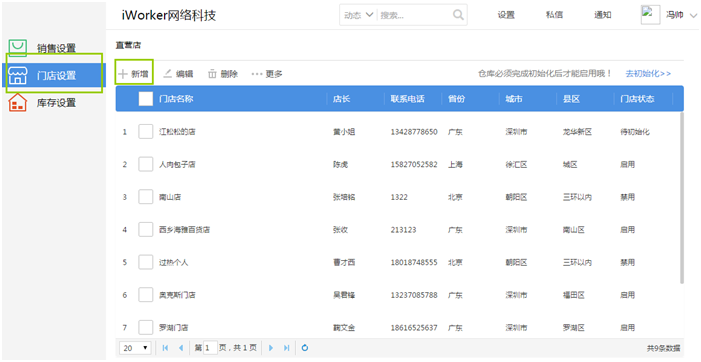This screenshot has width=701, height=362.
Task: Click phone value 1322
Action: tap(399, 197)
